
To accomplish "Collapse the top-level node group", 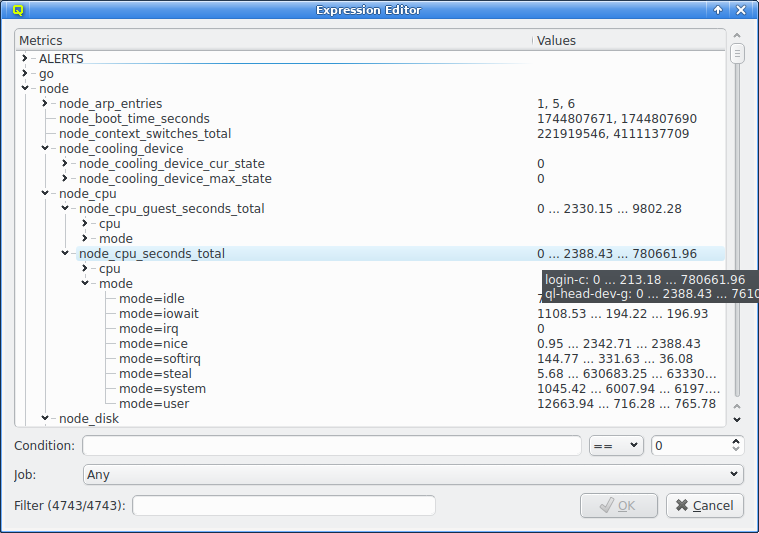I will click(25, 88).
